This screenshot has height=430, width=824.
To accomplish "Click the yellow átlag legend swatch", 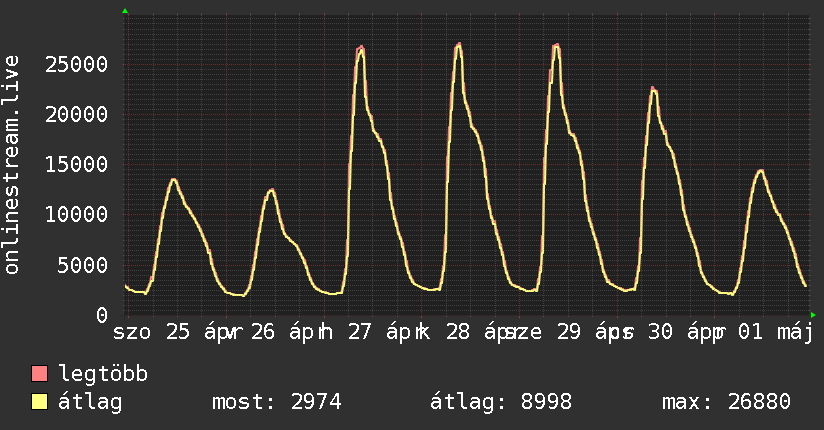I will coord(39,402).
